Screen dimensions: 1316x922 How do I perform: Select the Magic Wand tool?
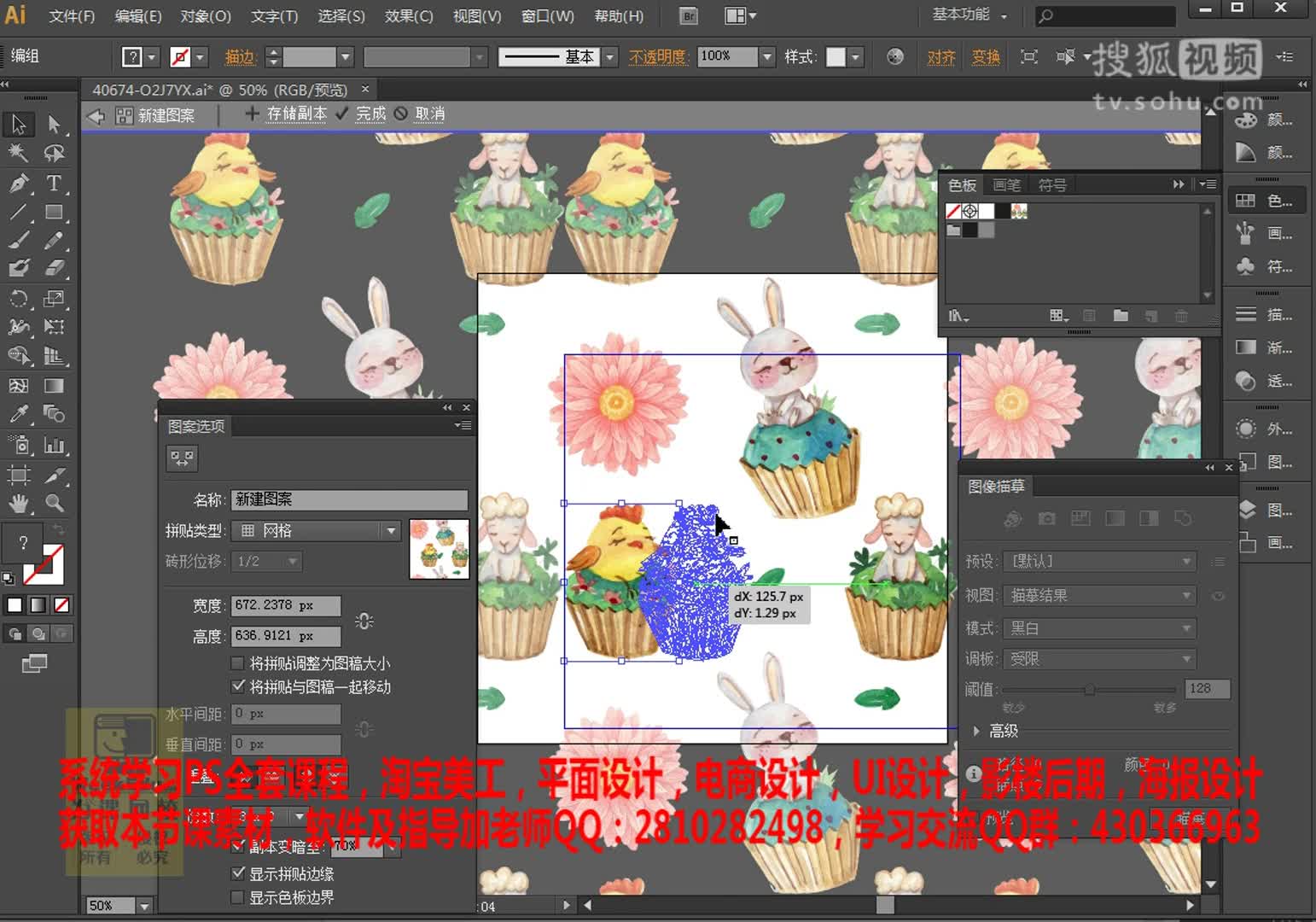click(18, 154)
